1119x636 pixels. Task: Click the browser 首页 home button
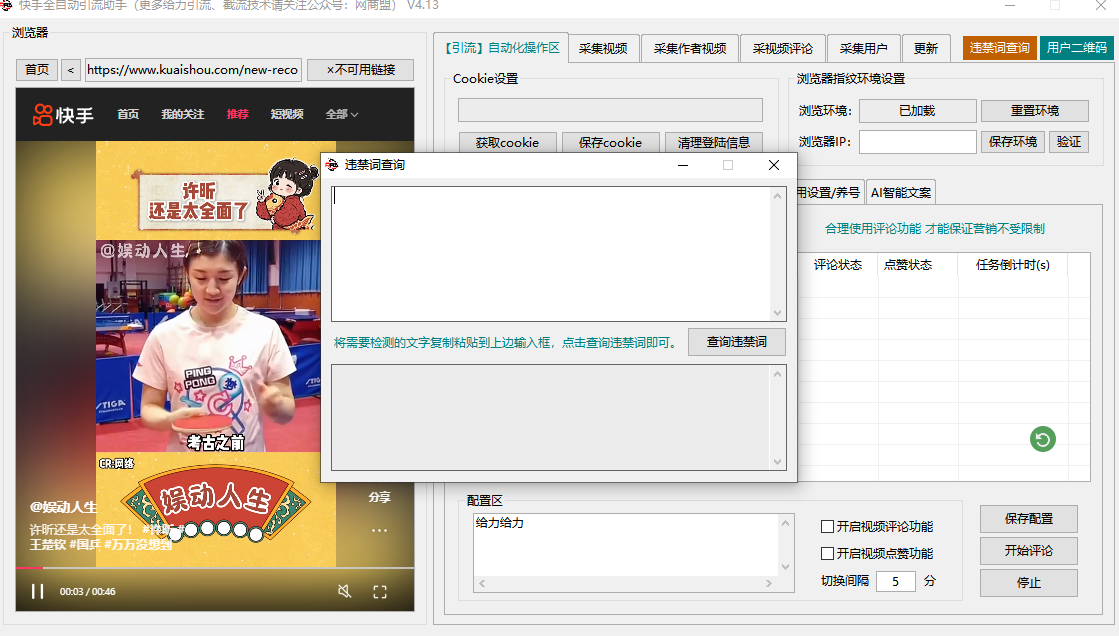37,70
